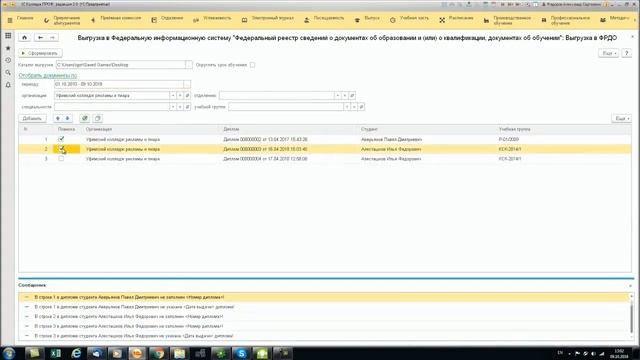The width and height of the screenshot is (640, 360).
Task: Expand специальность dropdown list
Action: click(x=173, y=107)
